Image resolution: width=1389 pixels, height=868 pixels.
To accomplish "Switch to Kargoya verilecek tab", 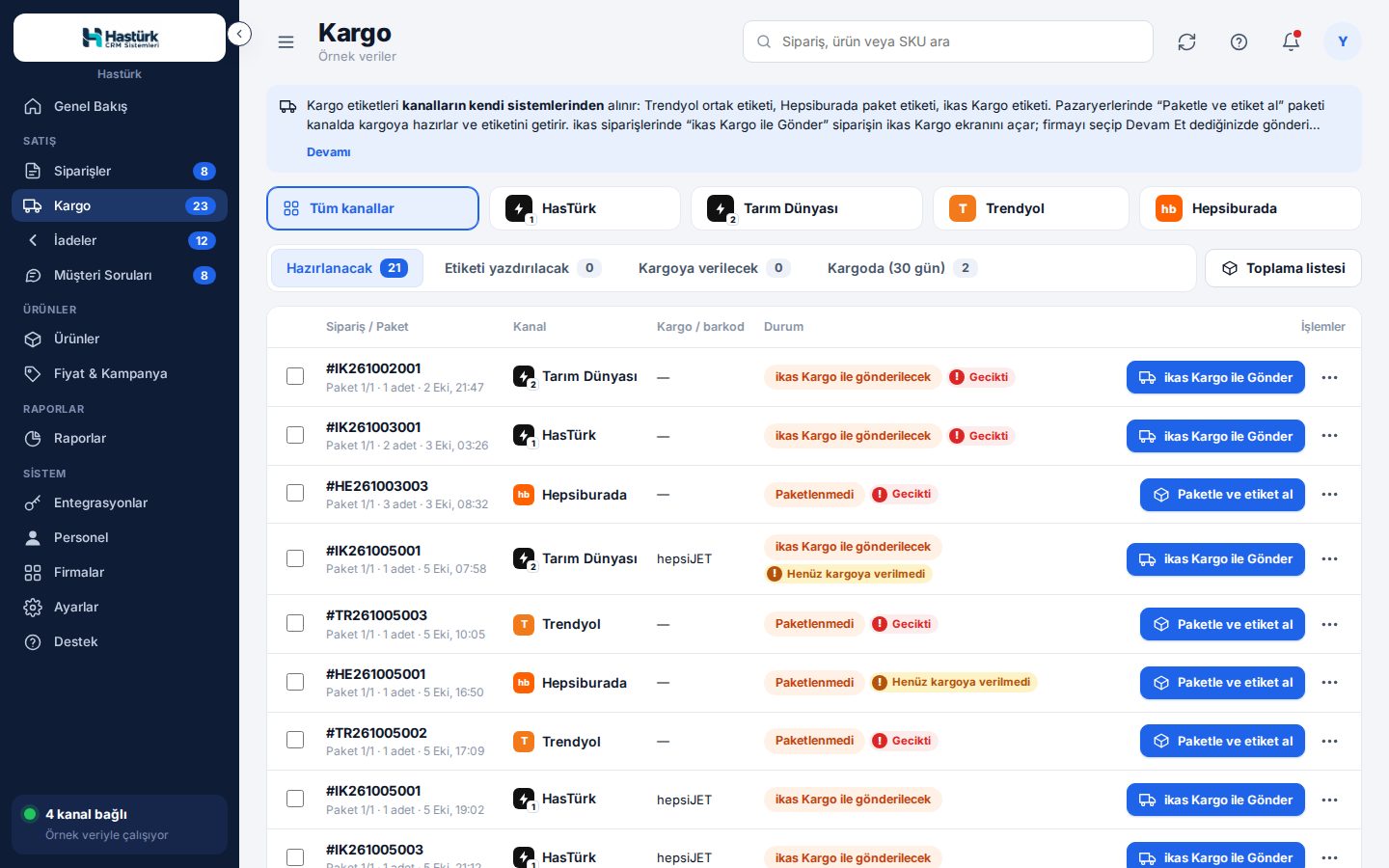I will [x=714, y=268].
